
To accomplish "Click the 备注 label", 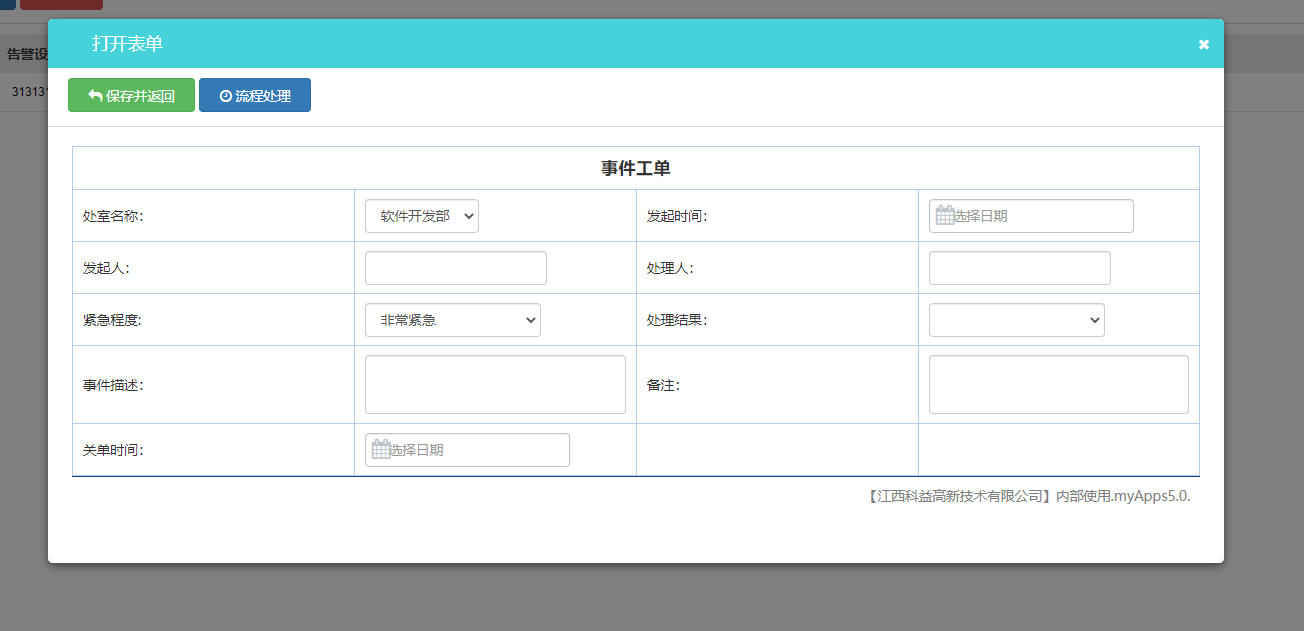I will (x=663, y=385).
